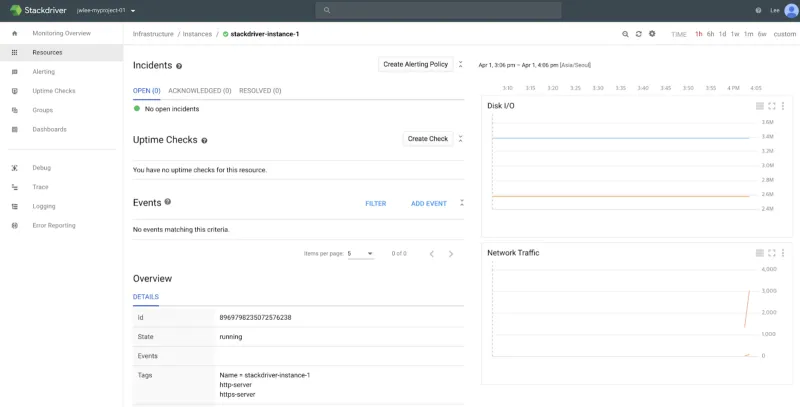Open the Items per page dropdown

pos(361,253)
